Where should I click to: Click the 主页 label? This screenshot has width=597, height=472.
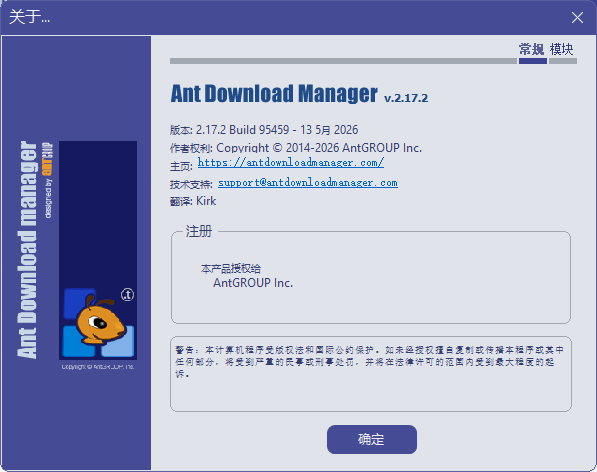pos(181,166)
